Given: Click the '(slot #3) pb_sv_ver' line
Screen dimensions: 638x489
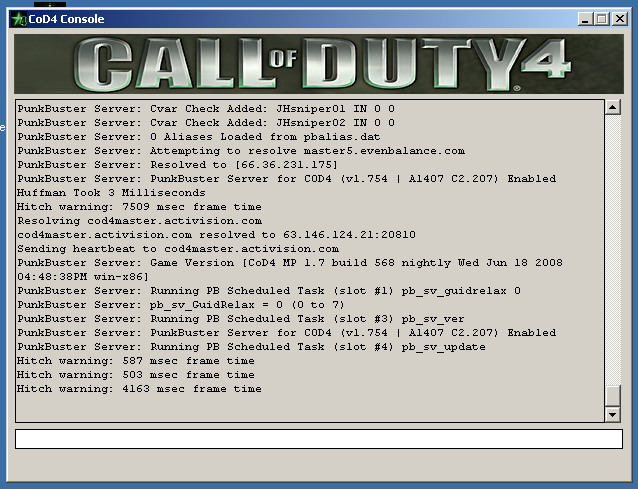Looking at the screenshot, I should point(240,319).
